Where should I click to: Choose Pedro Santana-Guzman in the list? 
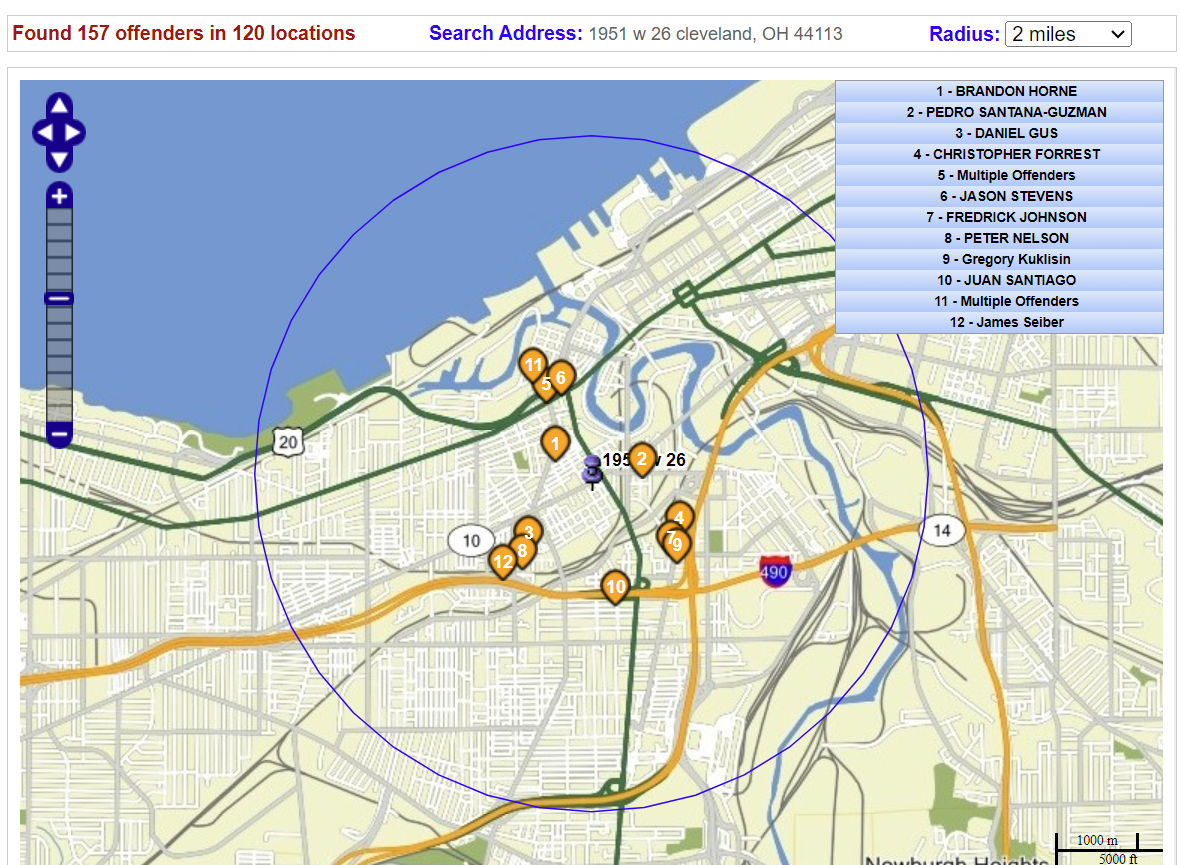999,112
